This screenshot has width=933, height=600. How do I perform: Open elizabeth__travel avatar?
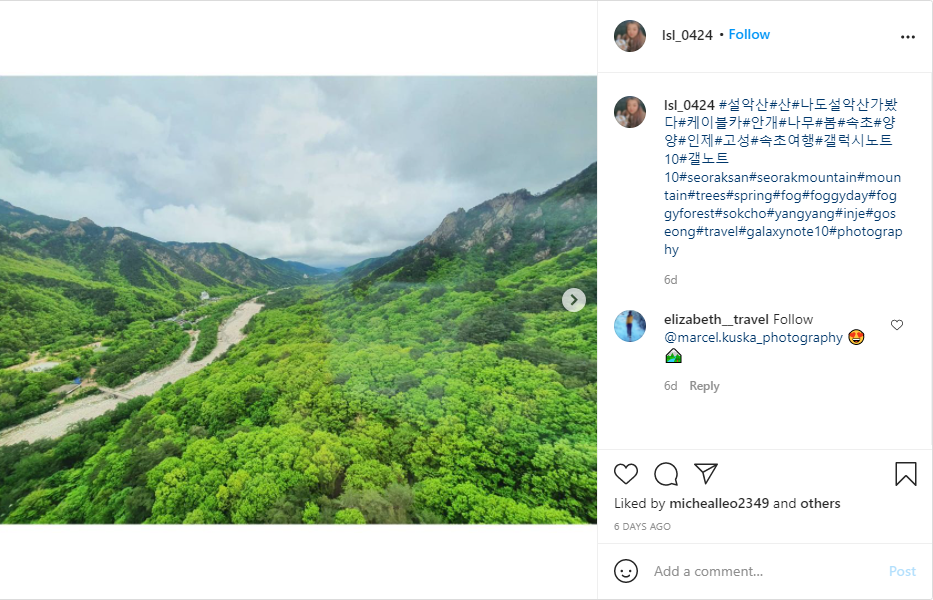[630, 326]
